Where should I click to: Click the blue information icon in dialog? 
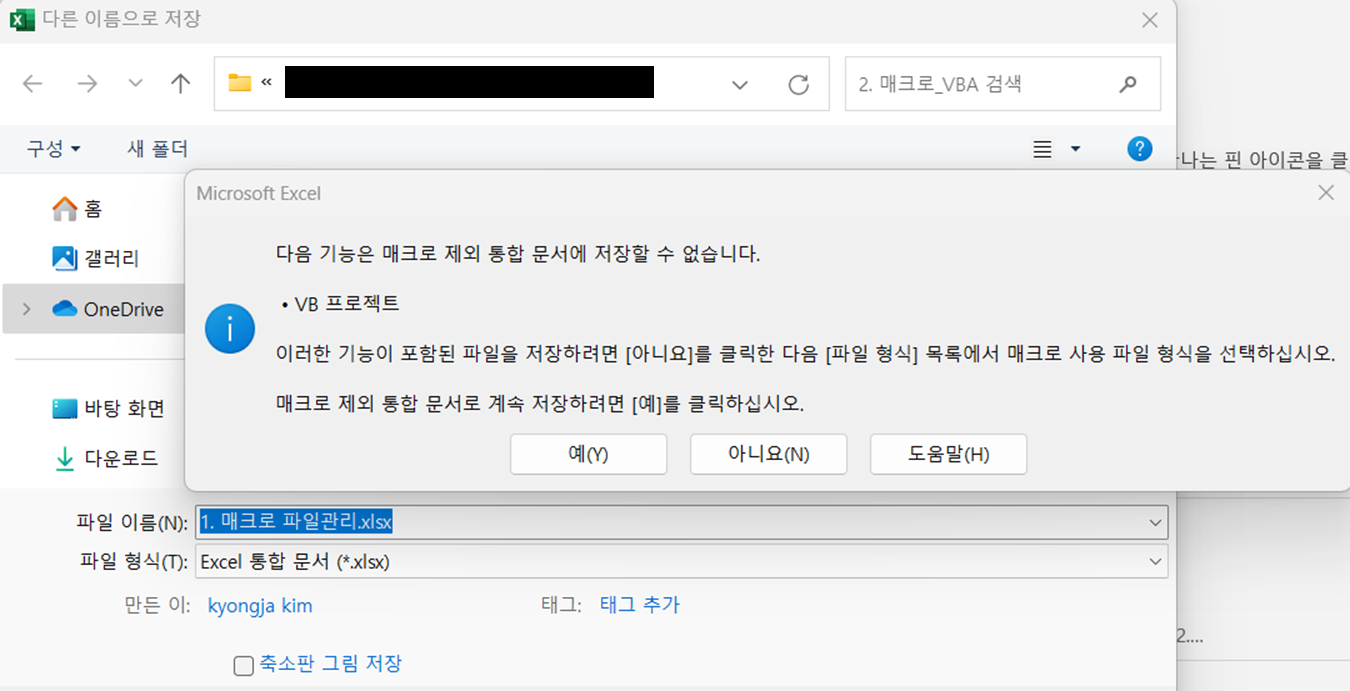point(230,329)
